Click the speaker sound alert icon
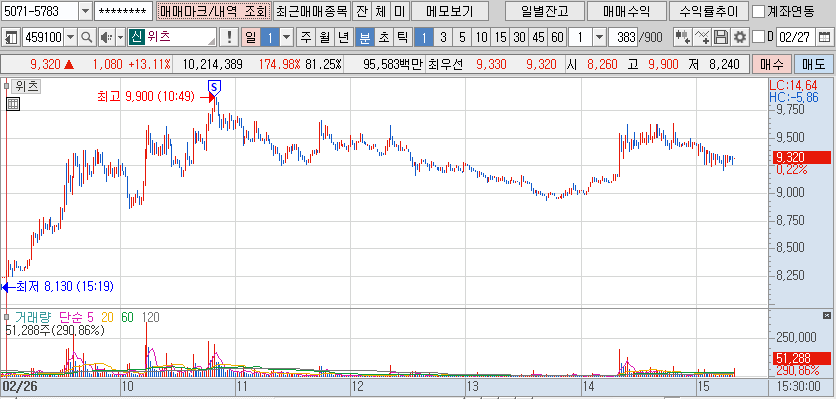This screenshot has width=836, height=399. 107,37
